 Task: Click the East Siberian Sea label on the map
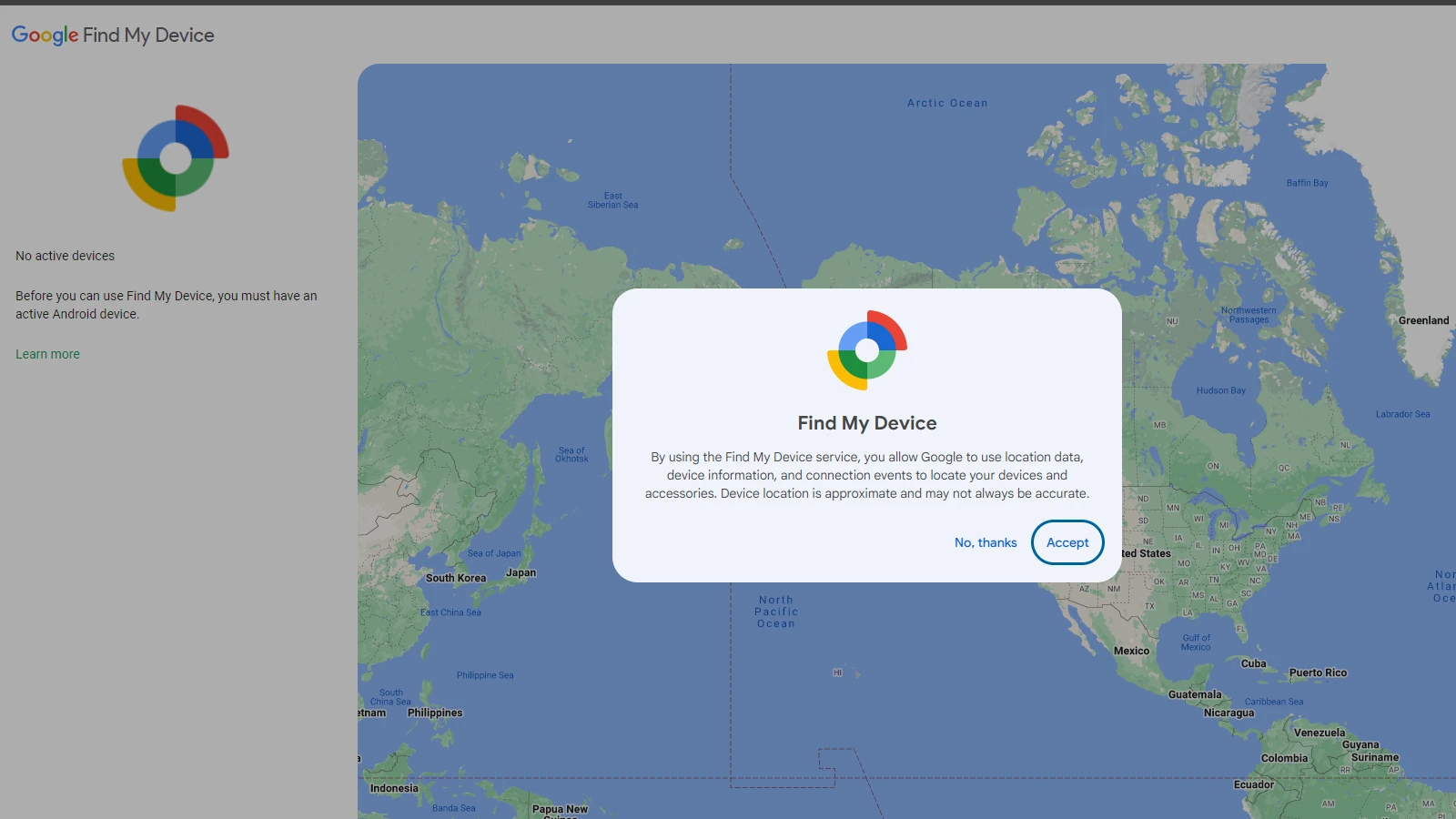point(612,200)
